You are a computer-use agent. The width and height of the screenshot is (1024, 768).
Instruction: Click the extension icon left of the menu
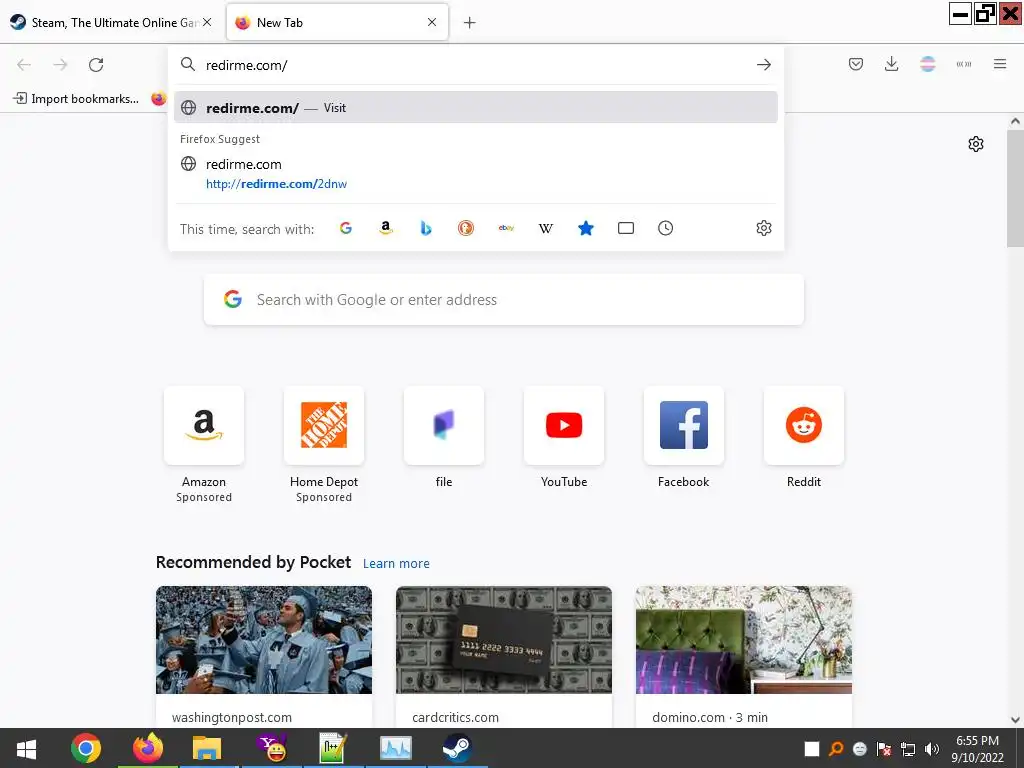[x=964, y=64]
